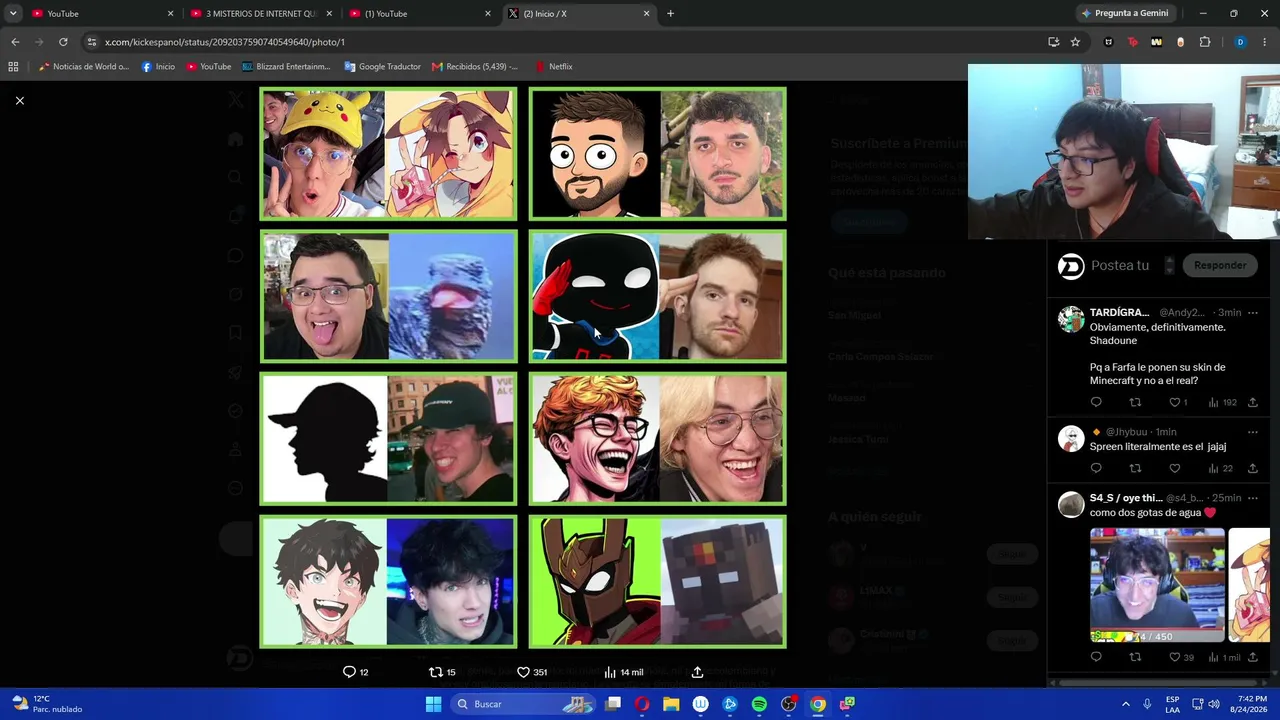Reply to the S4_S comment
This screenshot has height=720, width=1280.
click(x=1096, y=657)
